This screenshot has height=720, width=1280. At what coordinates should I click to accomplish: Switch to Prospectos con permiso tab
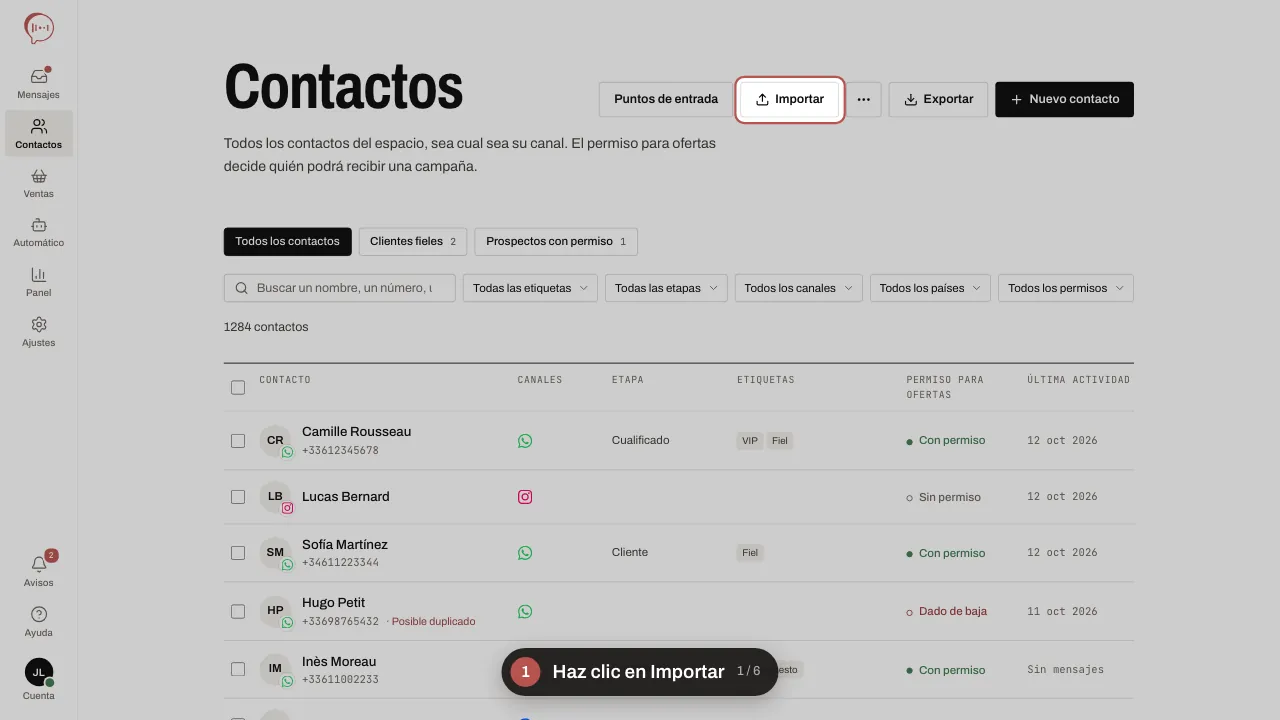pos(556,241)
